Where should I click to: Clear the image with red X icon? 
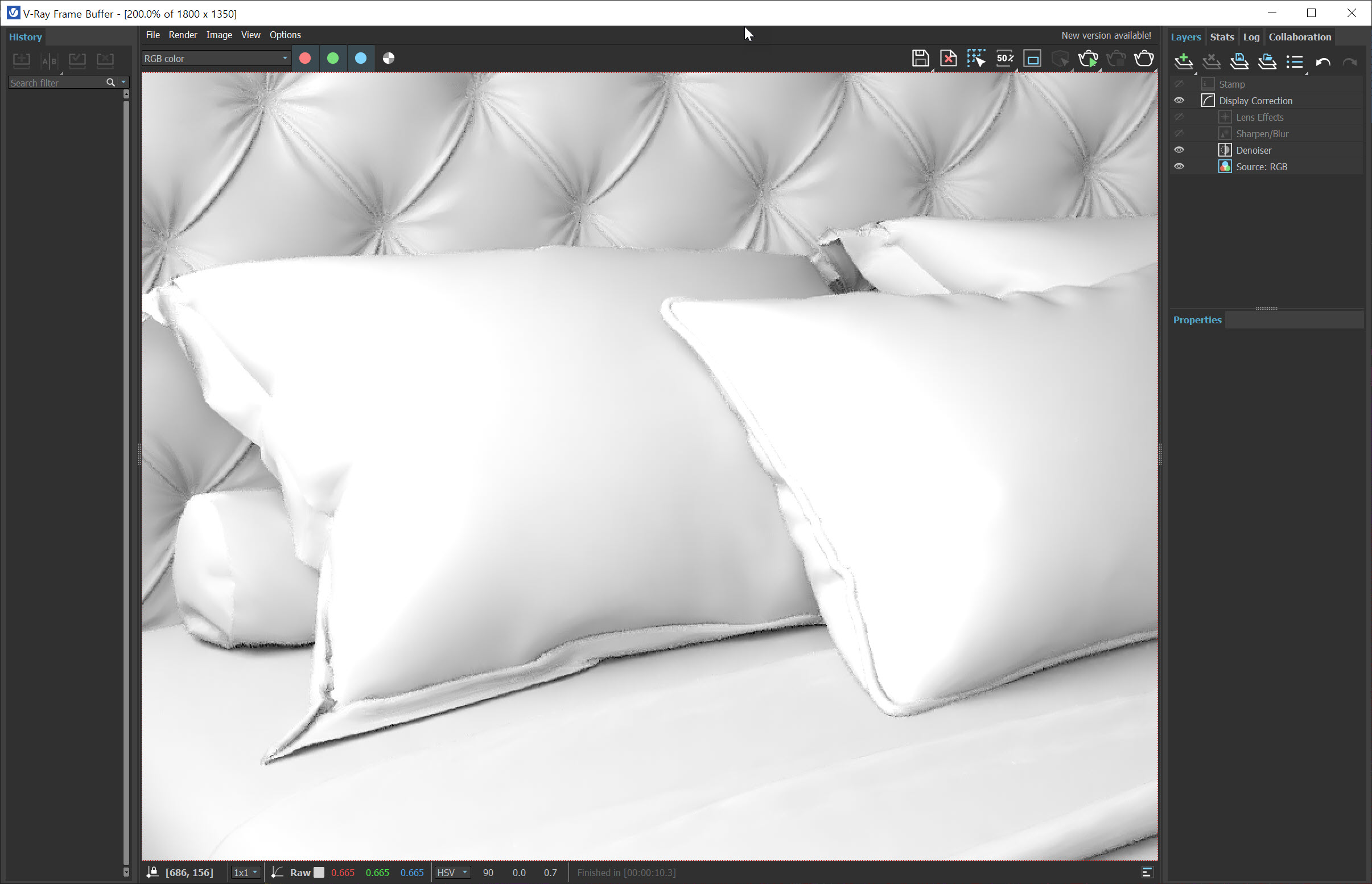[x=948, y=59]
